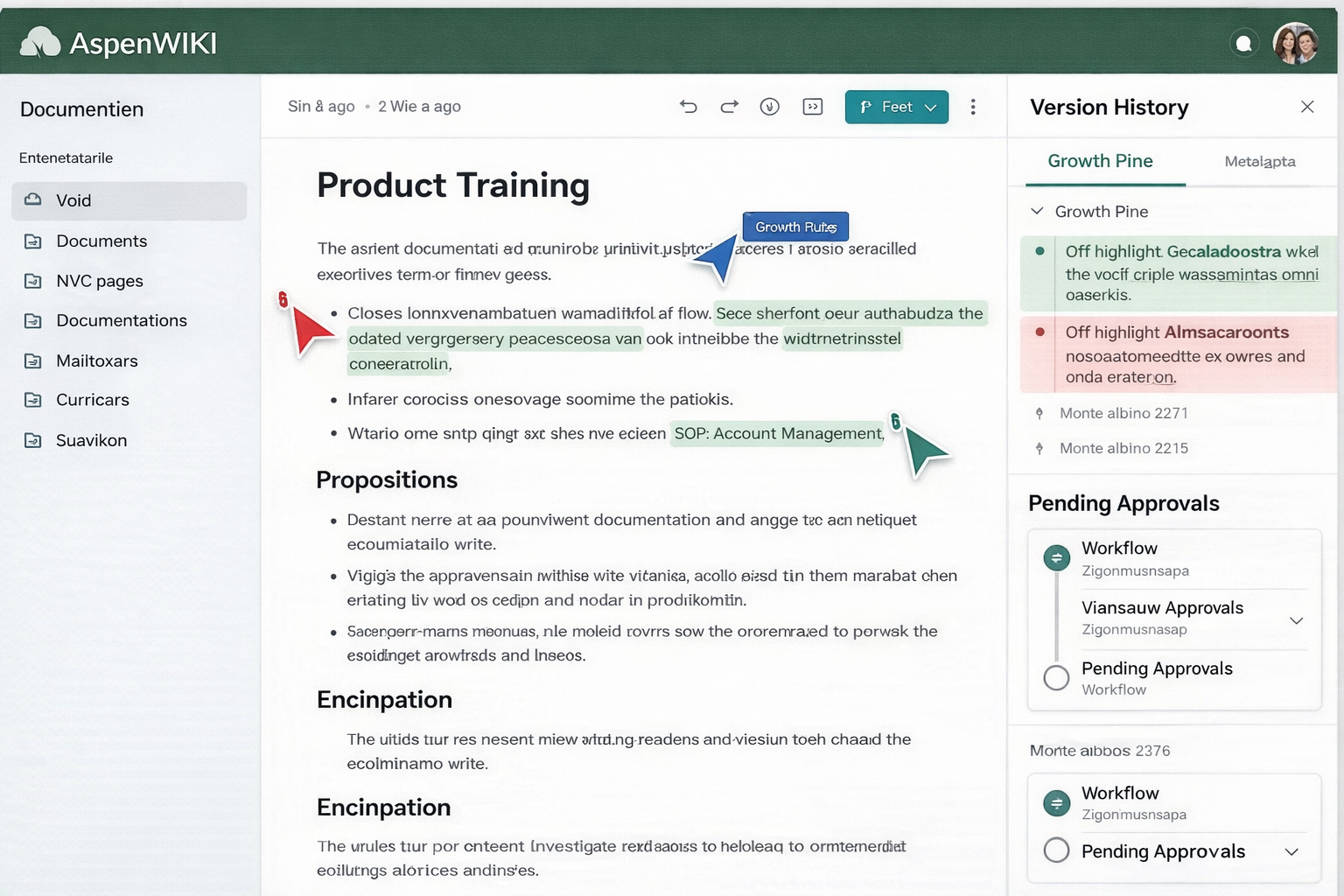1344x896 pixels.
Task: Open the user profile avatar
Action: (x=1295, y=43)
